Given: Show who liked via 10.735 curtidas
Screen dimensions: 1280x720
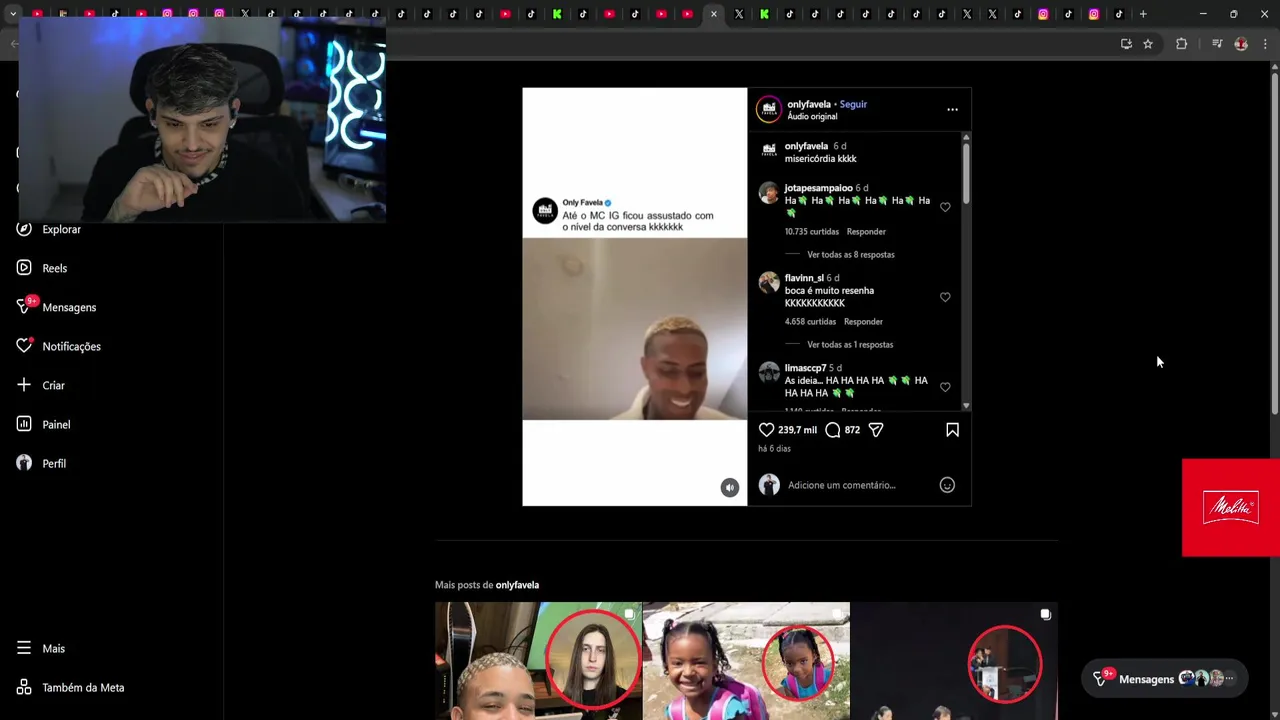Looking at the screenshot, I should (x=810, y=232).
